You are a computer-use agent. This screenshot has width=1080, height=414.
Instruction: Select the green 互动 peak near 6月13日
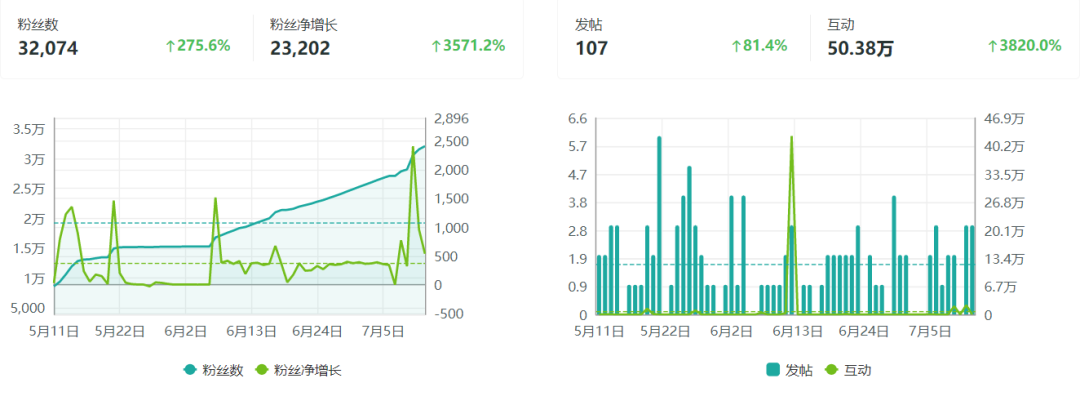(792, 138)
